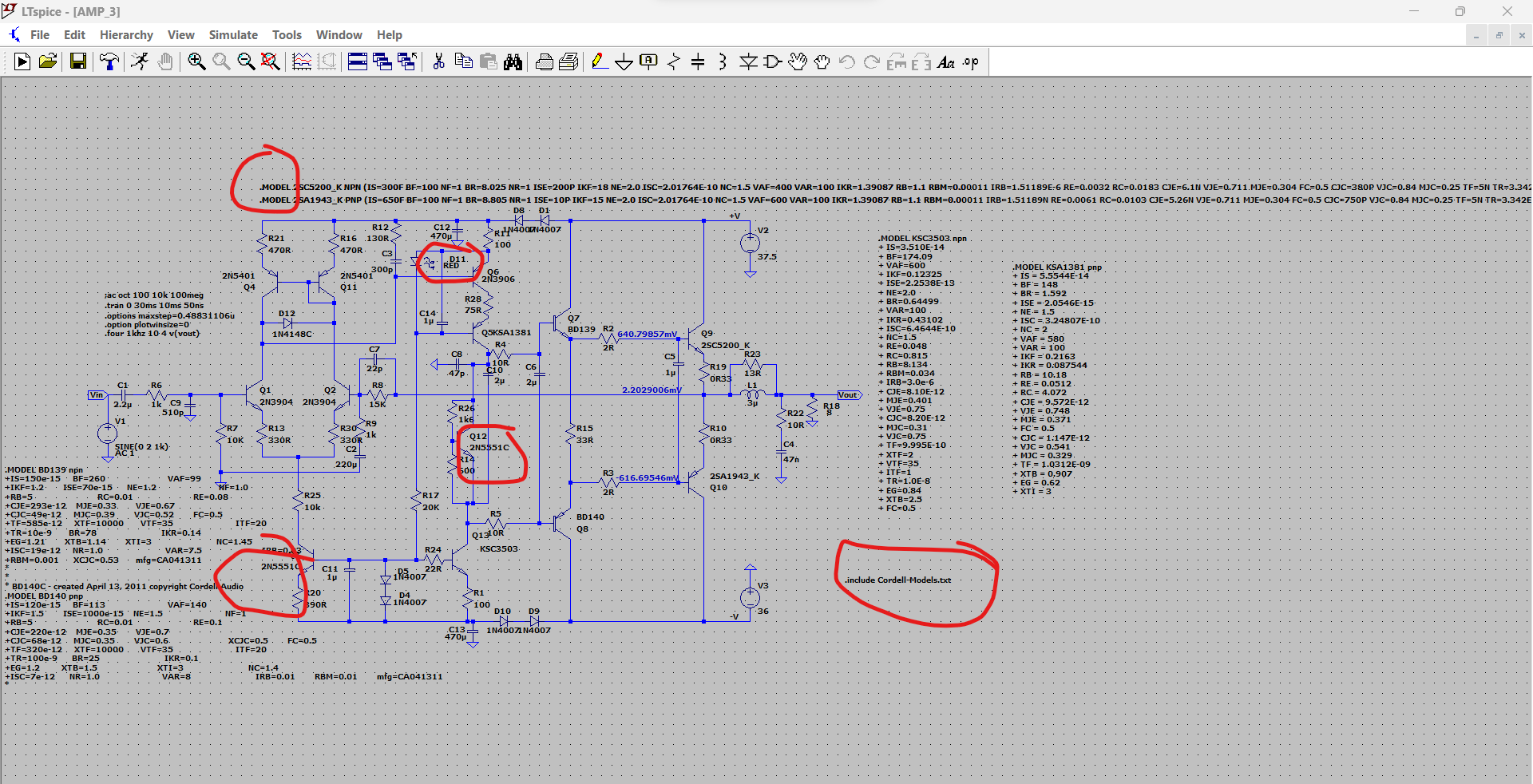Select the Label Net tool

[649, 61]
